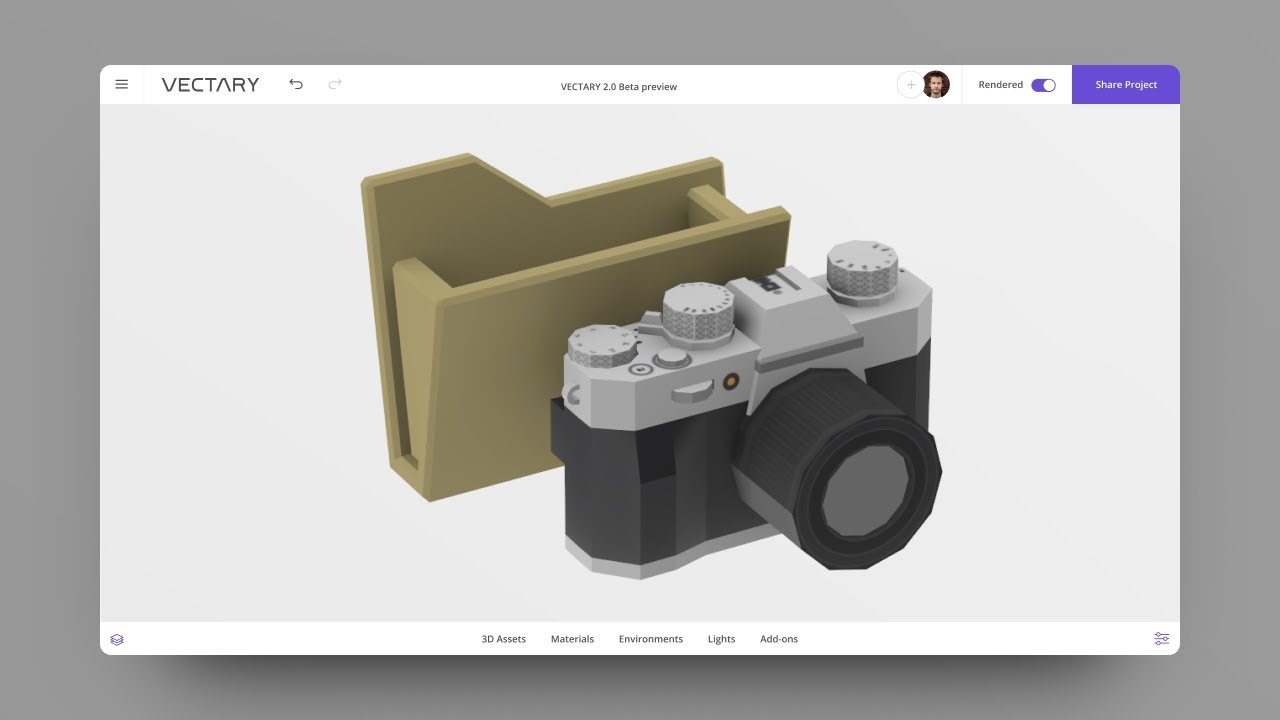Open the Materials menu
The image size is (1280, 720).
coord(572,638)
